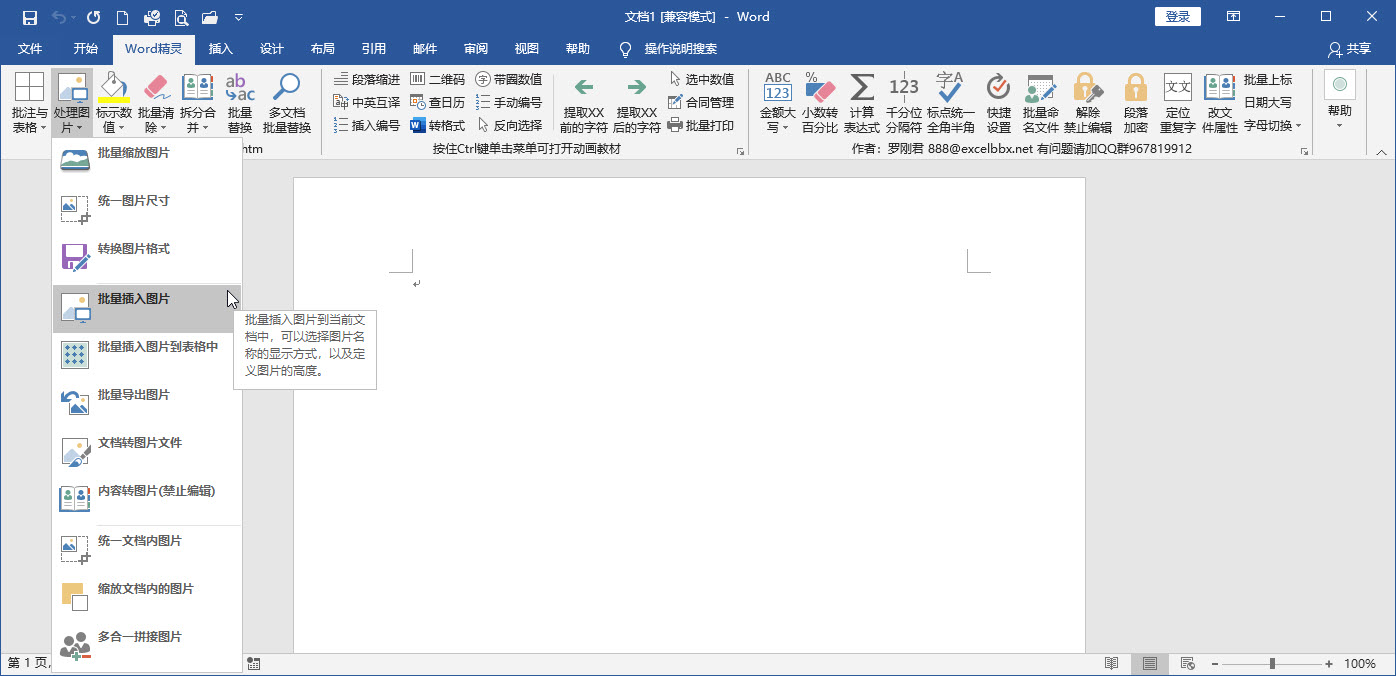This screenshot has height=676, width=1396.
Task: Switch to print layout view icon
Action: click(x=1150, y=664)
